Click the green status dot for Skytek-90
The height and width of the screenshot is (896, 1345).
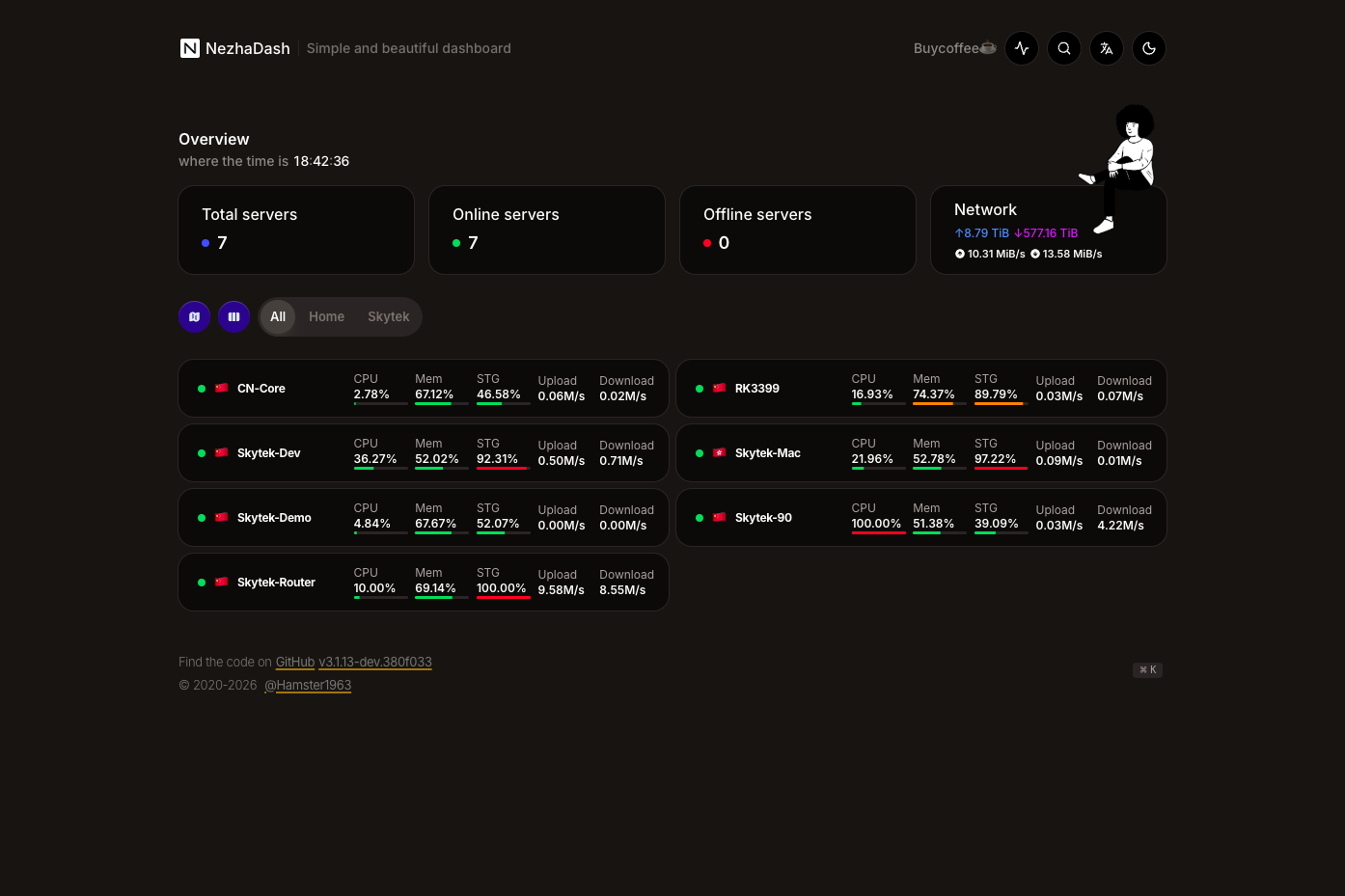point(700,518)
